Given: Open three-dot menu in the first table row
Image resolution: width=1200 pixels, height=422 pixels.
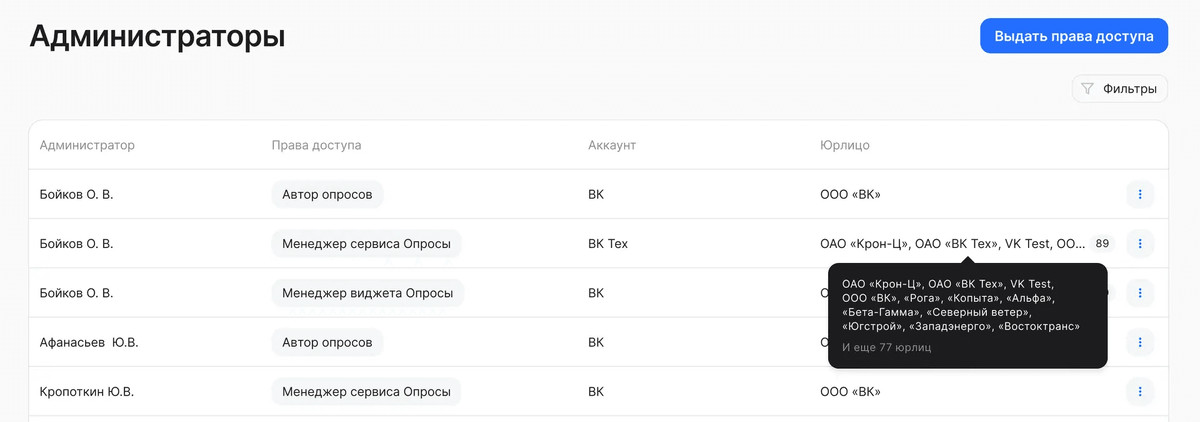Looking at the screenshot, I should click(x=1140, y=194).
